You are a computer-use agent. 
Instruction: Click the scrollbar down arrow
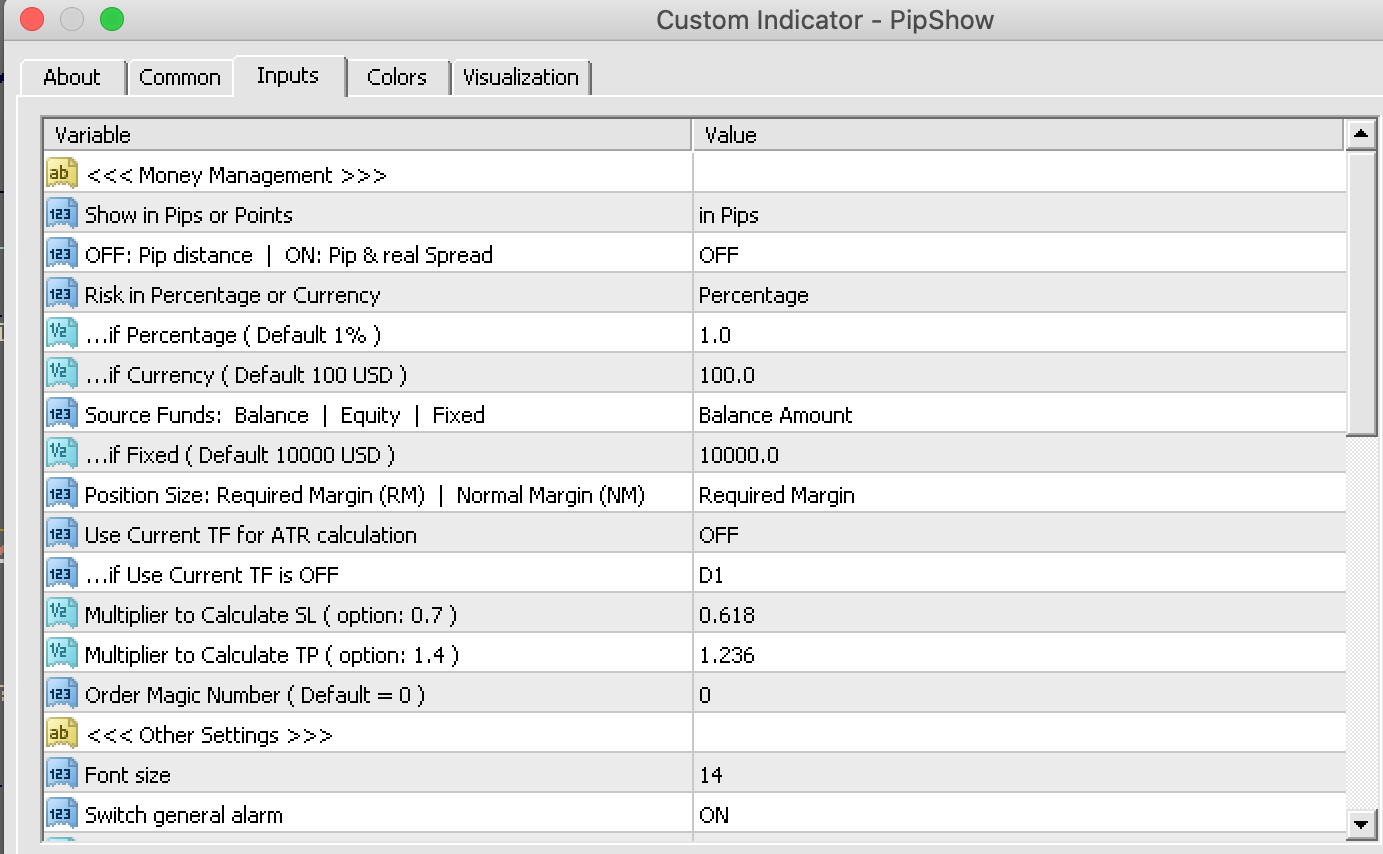(1359, 824)
